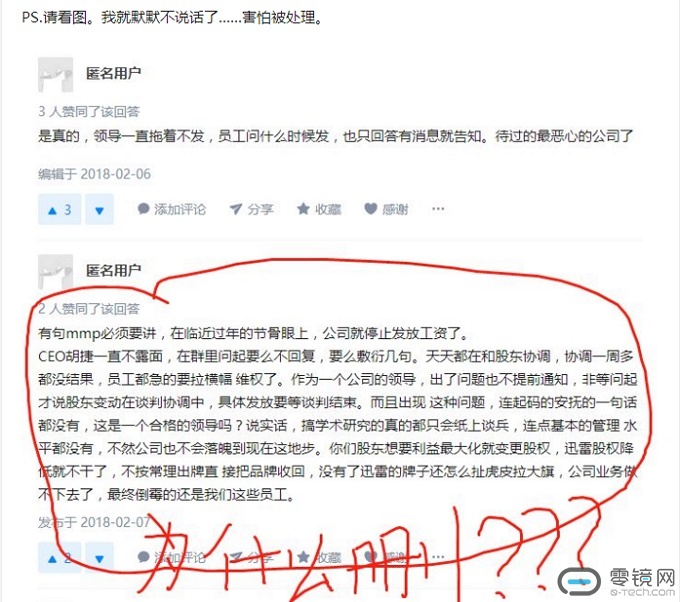Screen dimensions: 680x602
Task: Click the 零镜网 watermark logo
Action: point(616,582)
